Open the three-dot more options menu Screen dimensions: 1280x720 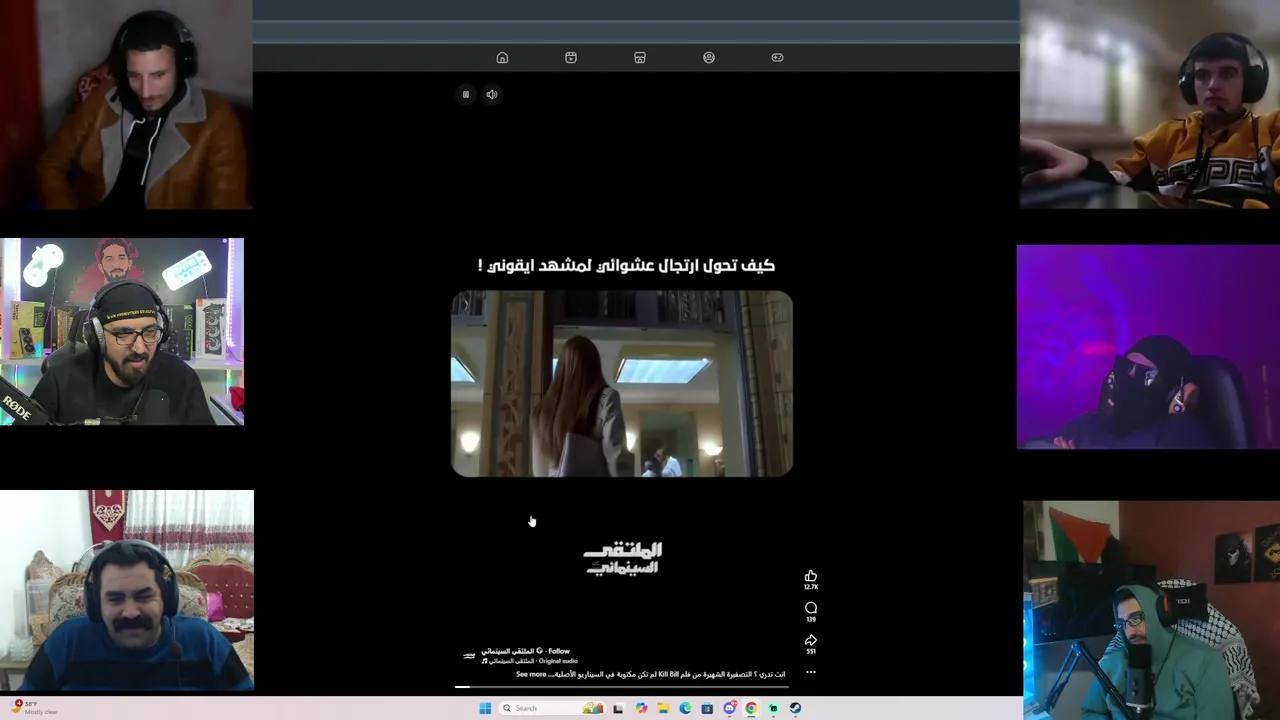click(x=811, y=672)
